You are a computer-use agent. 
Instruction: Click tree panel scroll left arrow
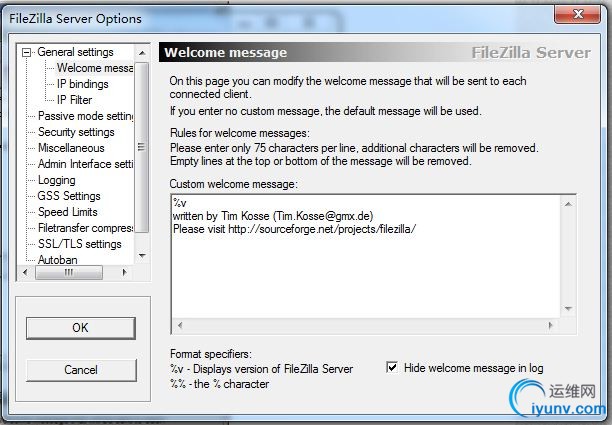25,272
